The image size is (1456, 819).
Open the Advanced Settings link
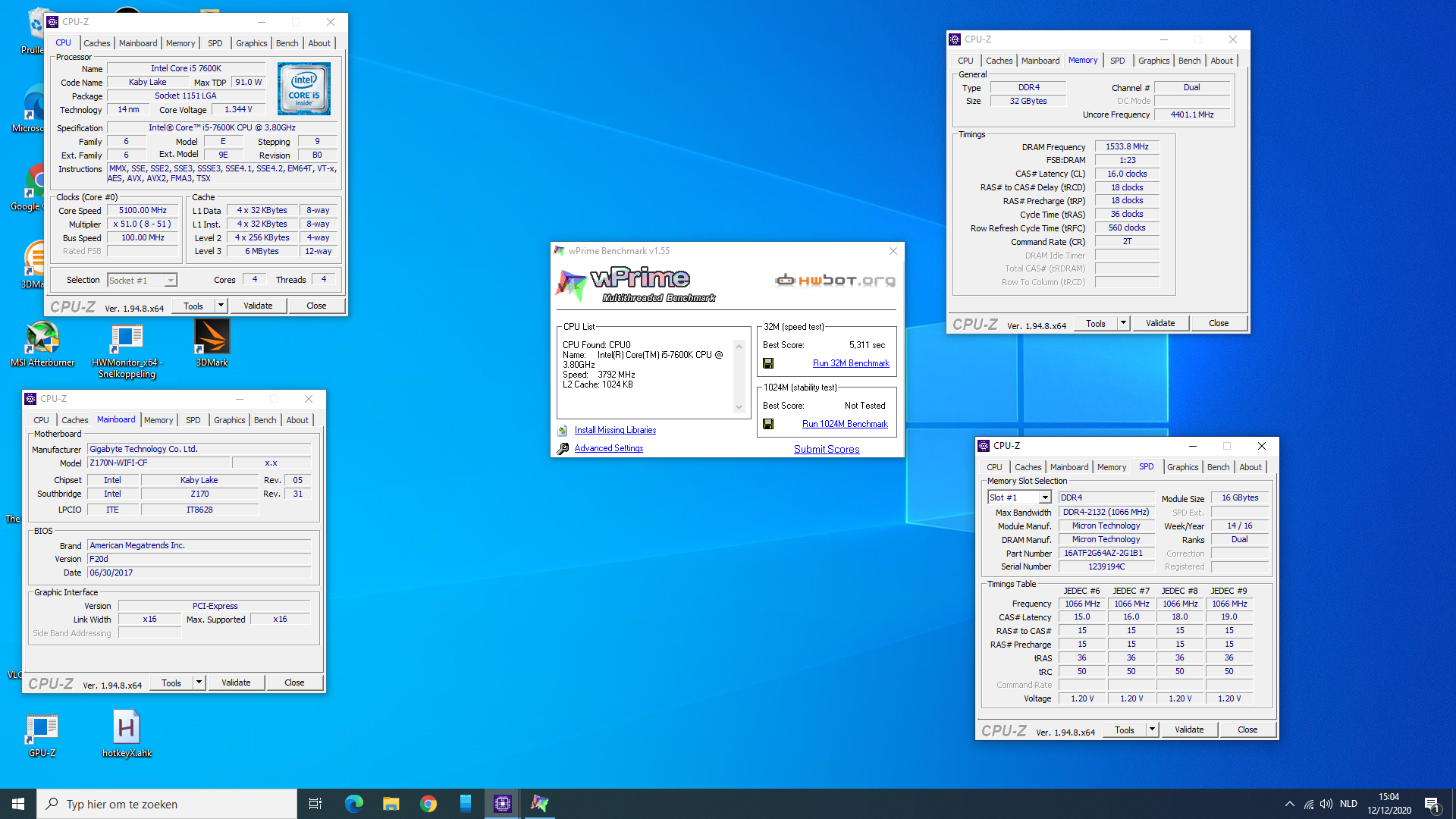pos(609,448)
